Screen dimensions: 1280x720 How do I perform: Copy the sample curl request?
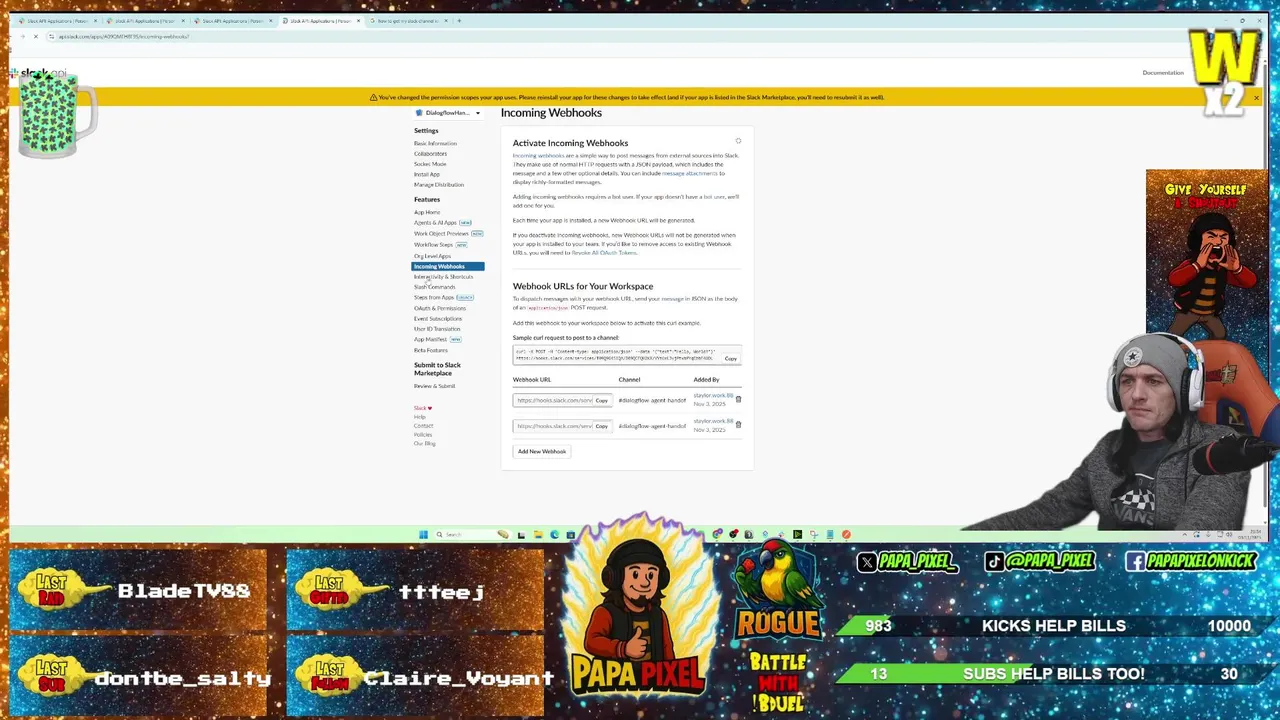tap(730, 359)
